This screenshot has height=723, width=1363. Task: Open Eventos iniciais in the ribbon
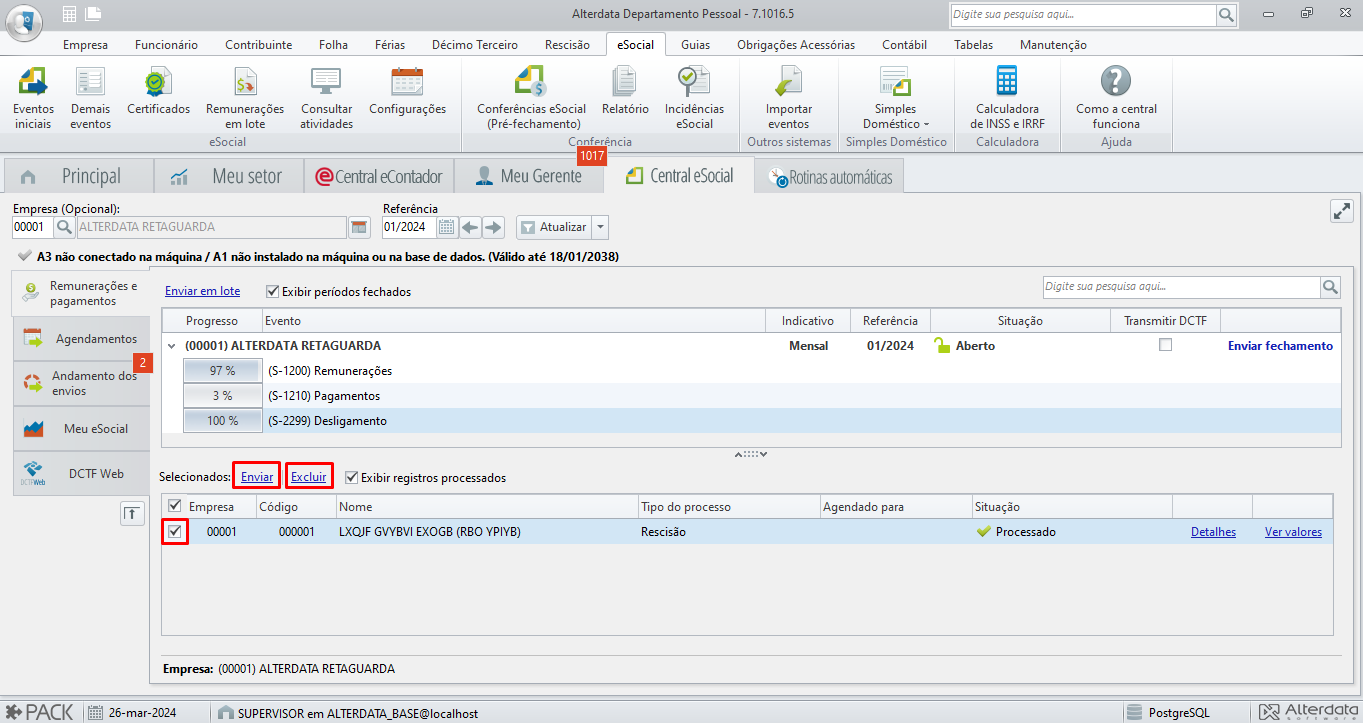(x=34, y=97)
